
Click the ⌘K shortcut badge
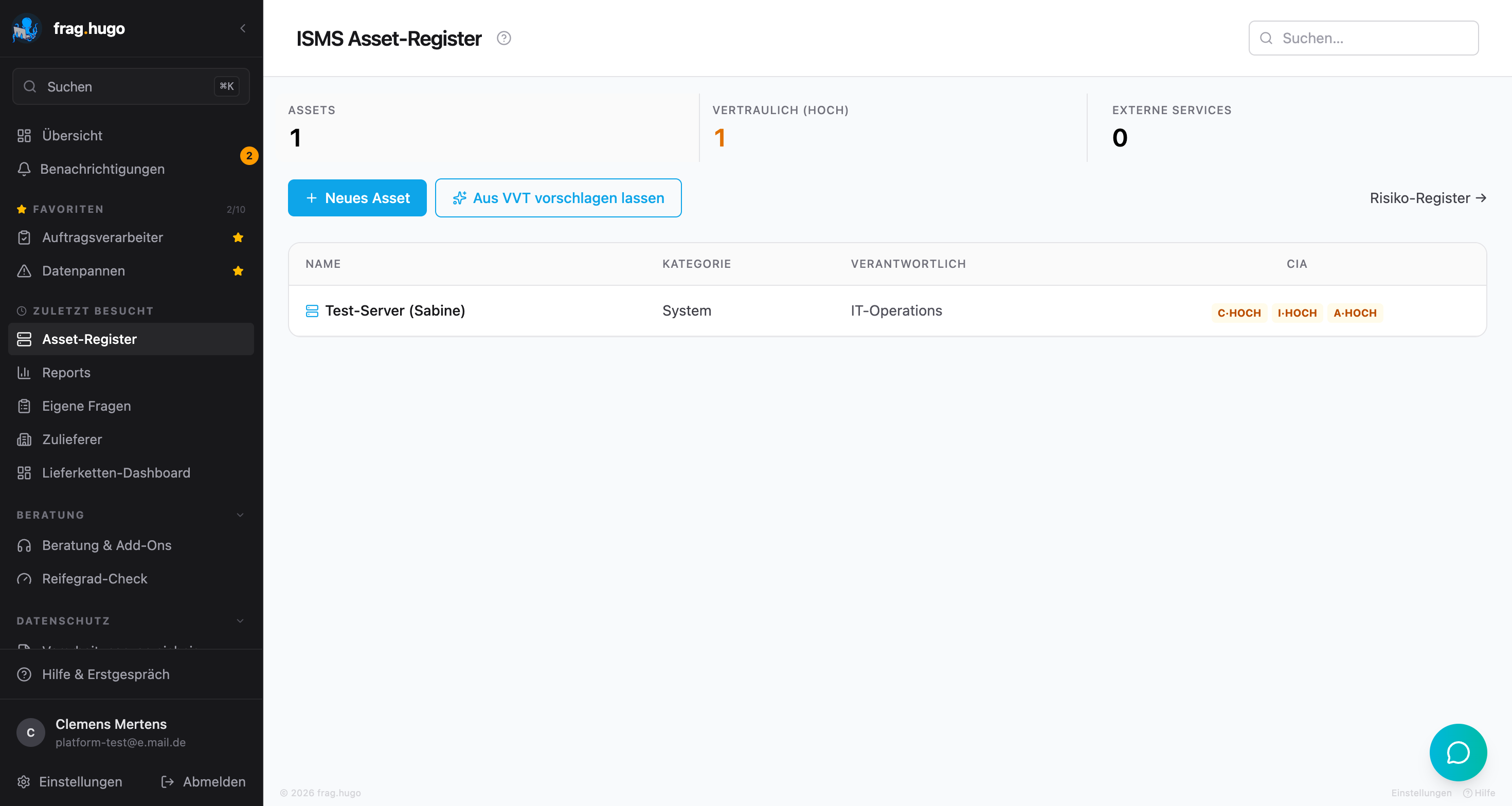(x=227, y=86)
